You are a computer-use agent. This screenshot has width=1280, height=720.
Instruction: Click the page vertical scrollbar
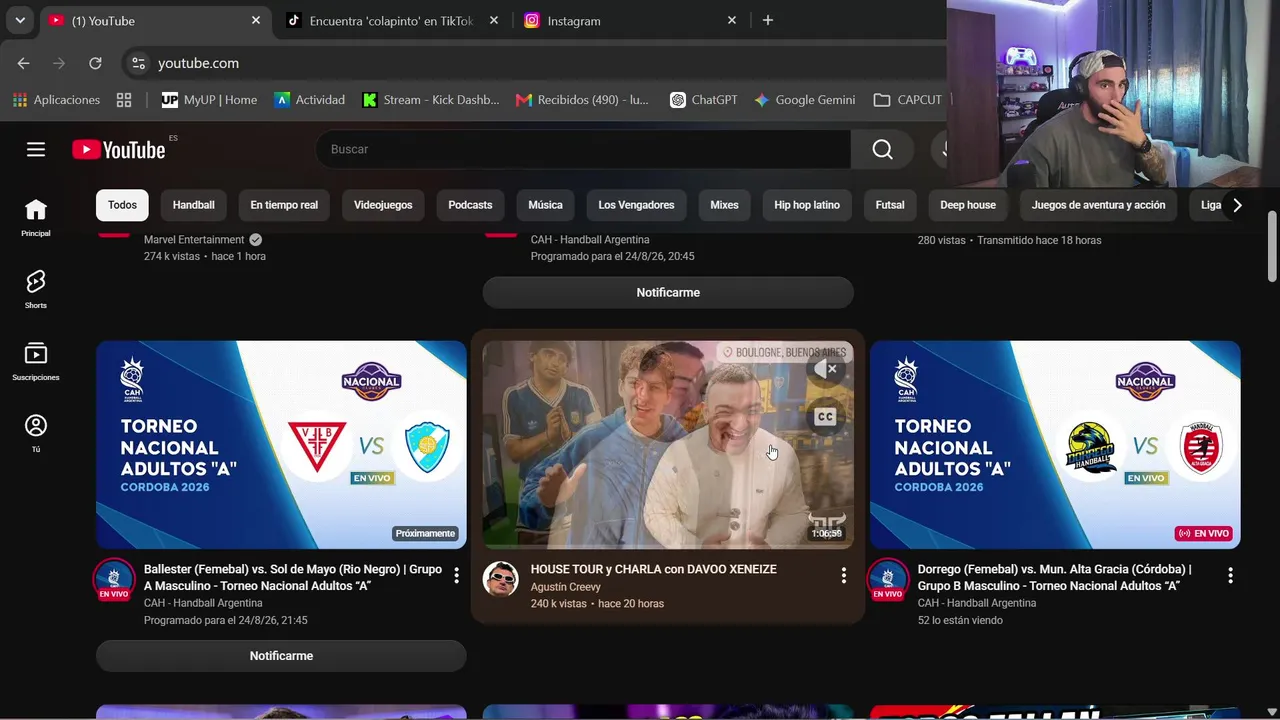tap(1272, 247)
